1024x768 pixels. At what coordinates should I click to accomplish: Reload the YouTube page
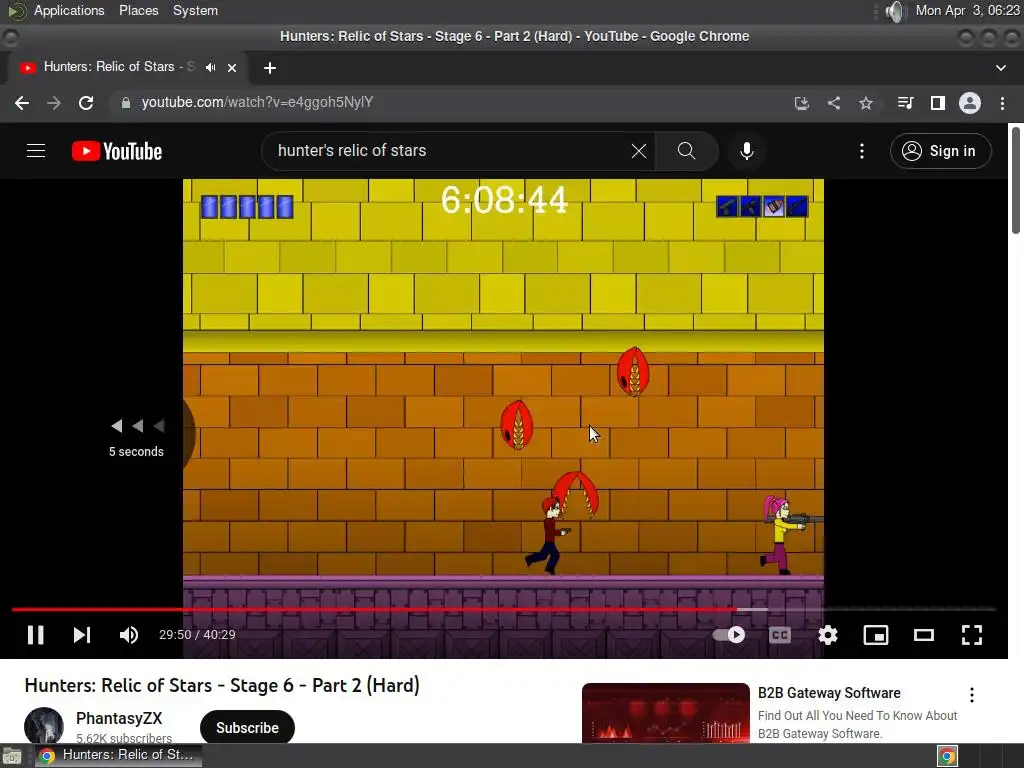coord(86,103)
